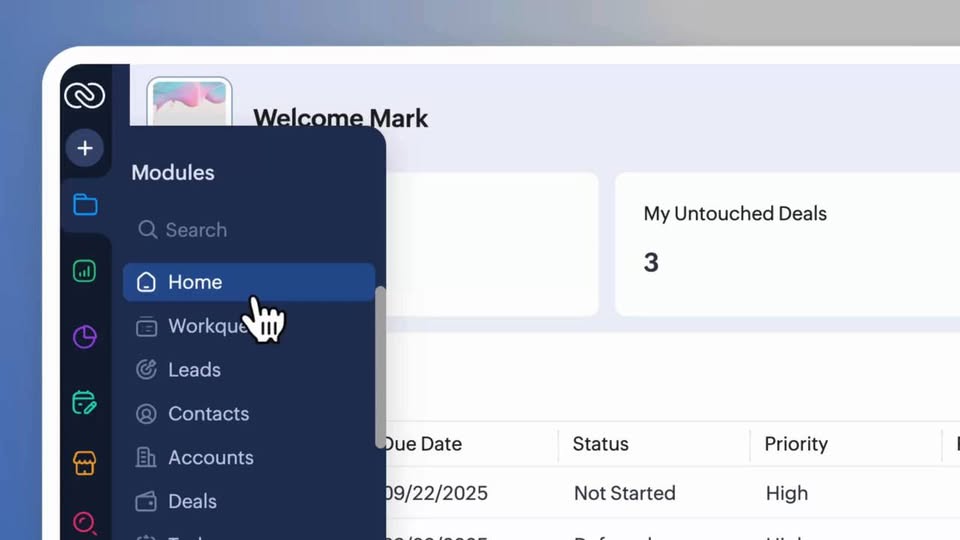This screenshot has width=960, height=540.
Task: Click the Zoho CRM logo icon
Action: tap(85, 95)
